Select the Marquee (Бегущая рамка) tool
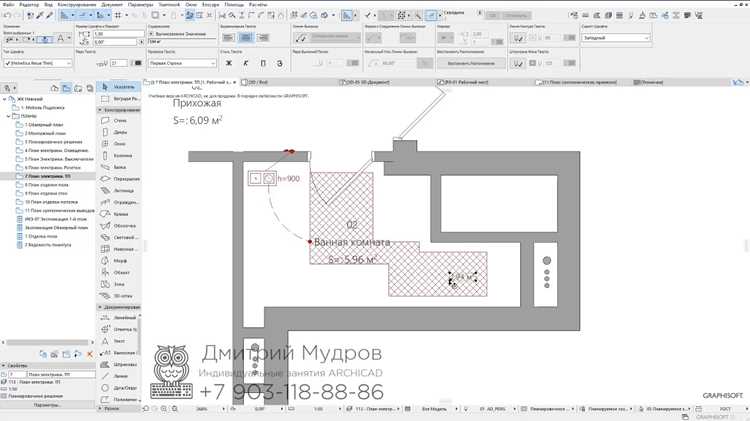 pos(119,99)
